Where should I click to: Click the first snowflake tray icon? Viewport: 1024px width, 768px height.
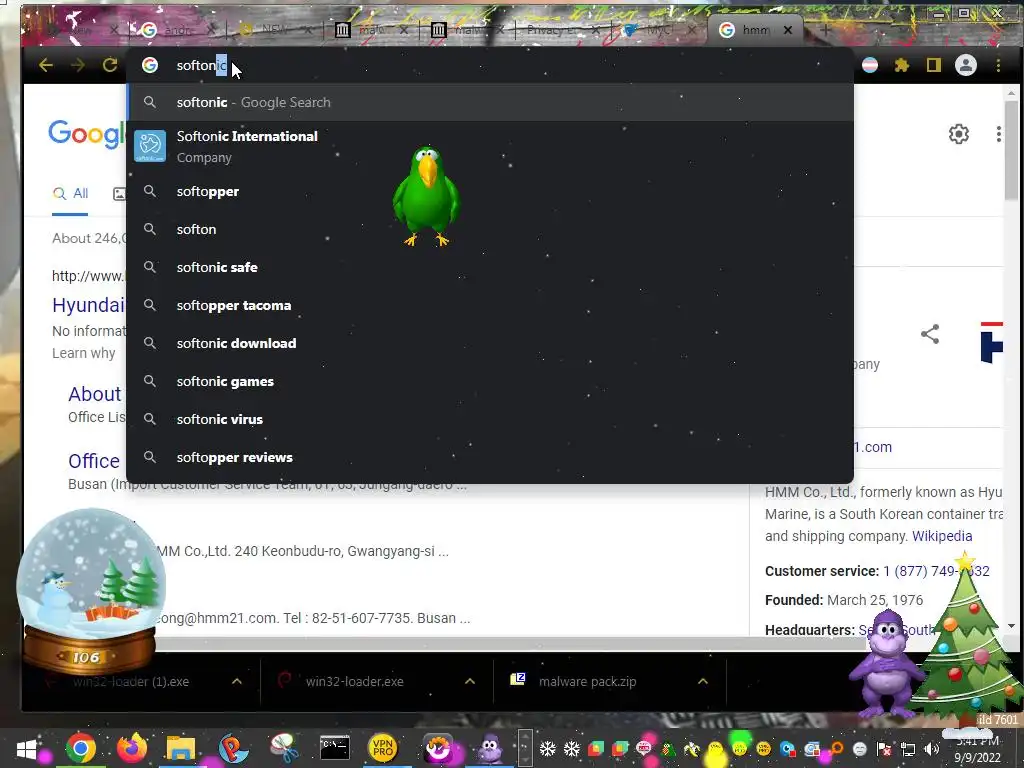[x=547, y=749]
